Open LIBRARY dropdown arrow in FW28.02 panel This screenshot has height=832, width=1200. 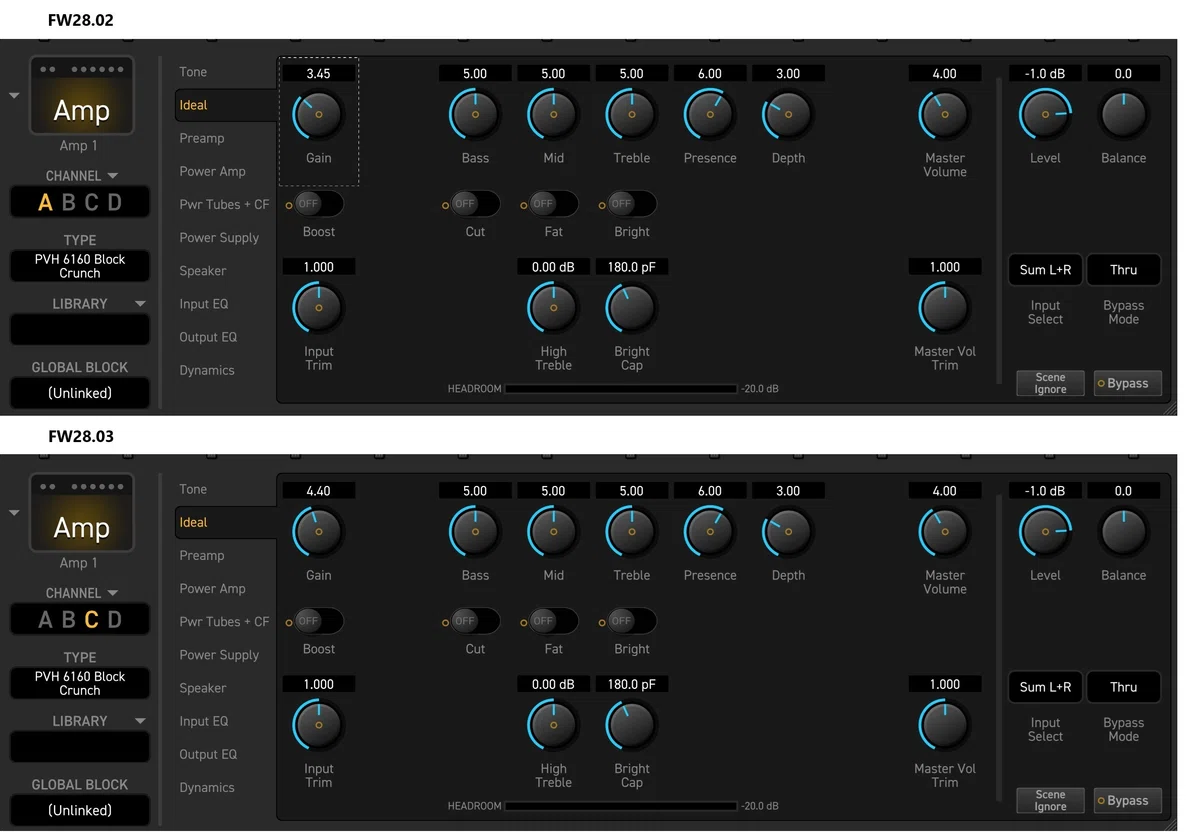tap(140, 304)
